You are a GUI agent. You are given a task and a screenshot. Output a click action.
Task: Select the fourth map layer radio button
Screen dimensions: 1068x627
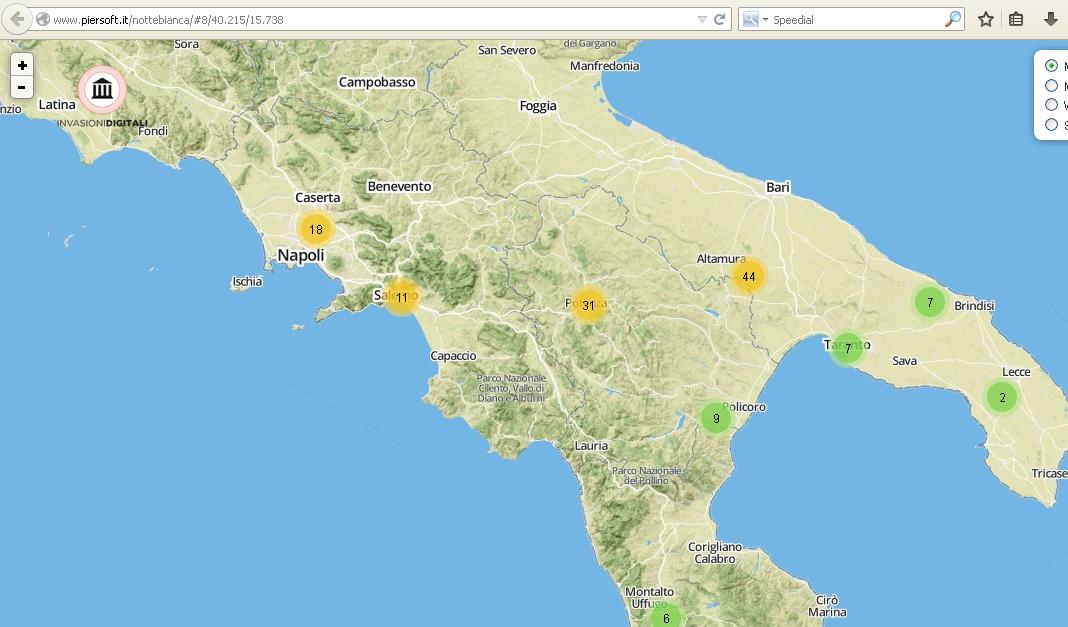tap(1051, 125)
